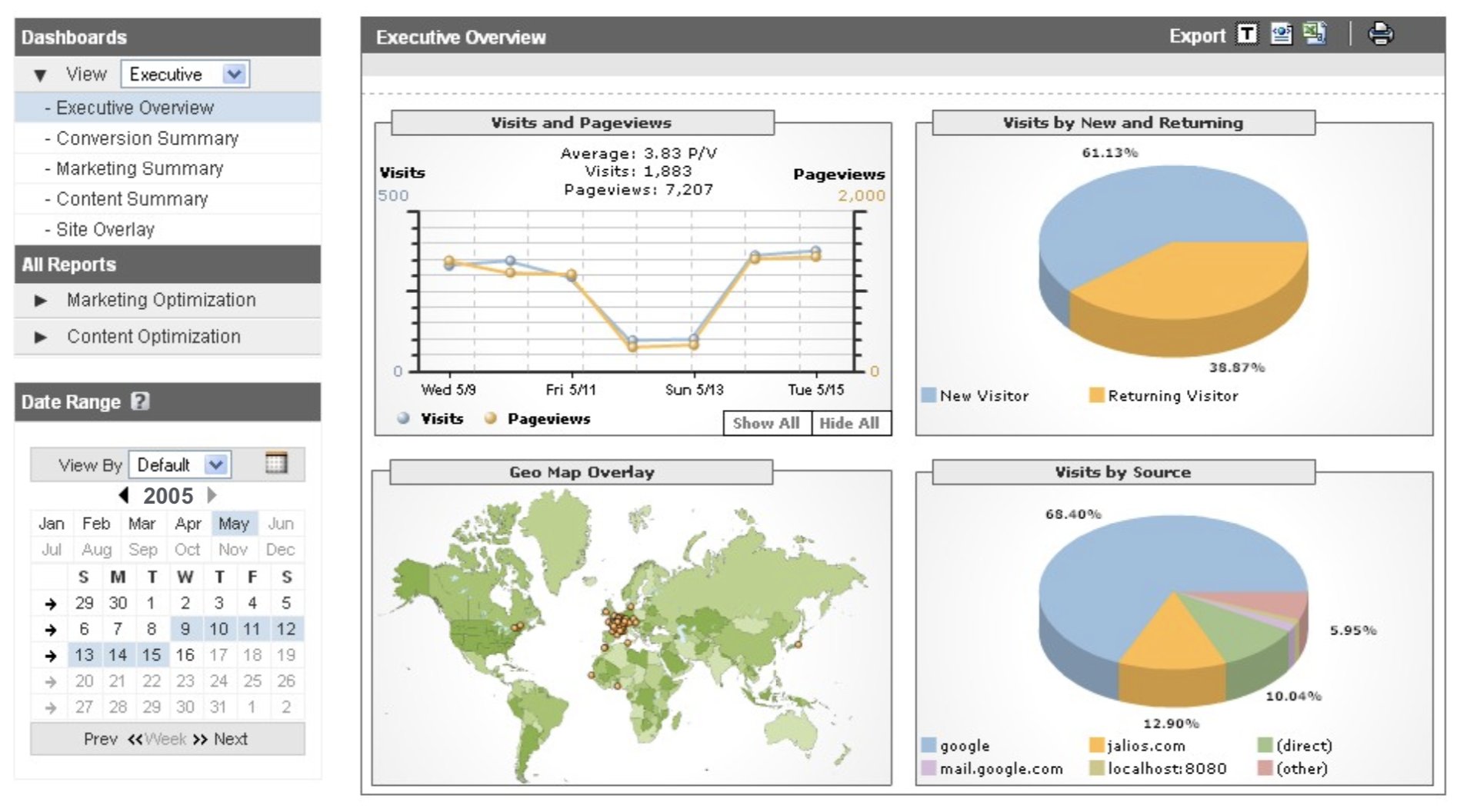Click Show All chart button
The width and height of the screenshot is (1457, 812).
click(767, 423)
